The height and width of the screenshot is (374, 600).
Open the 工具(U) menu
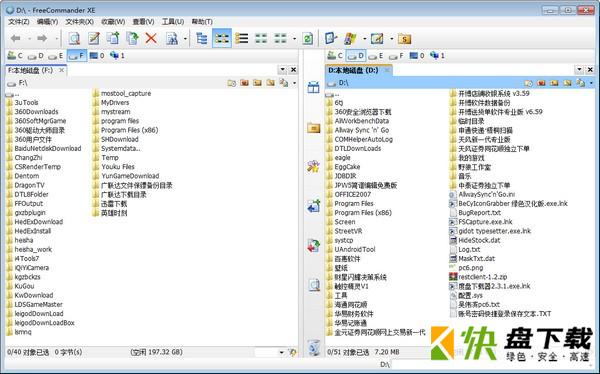pos(173,22)
